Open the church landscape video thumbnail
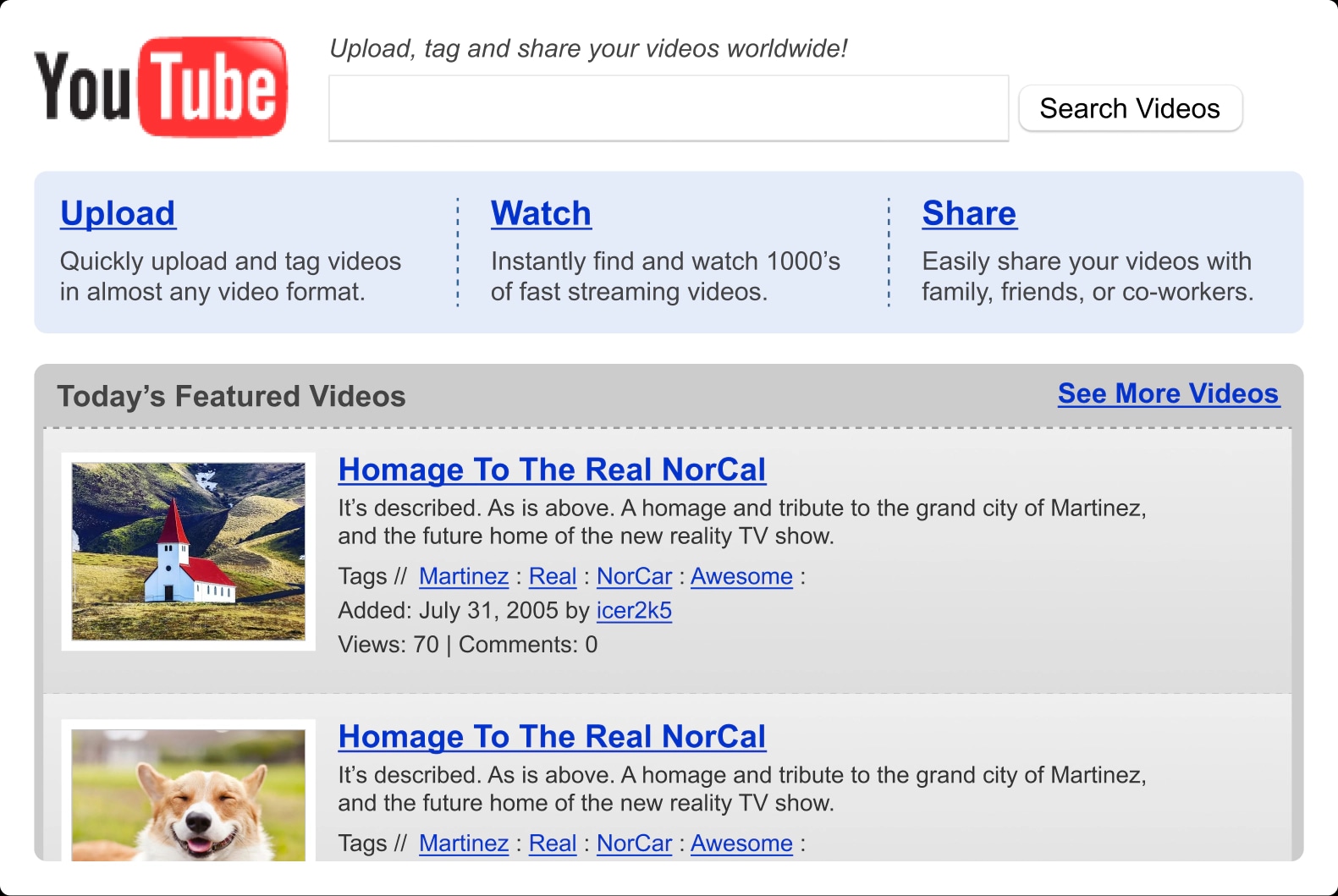Image resolution: width=1338 pixels, height=896 pixels. [x=189, y=552]
